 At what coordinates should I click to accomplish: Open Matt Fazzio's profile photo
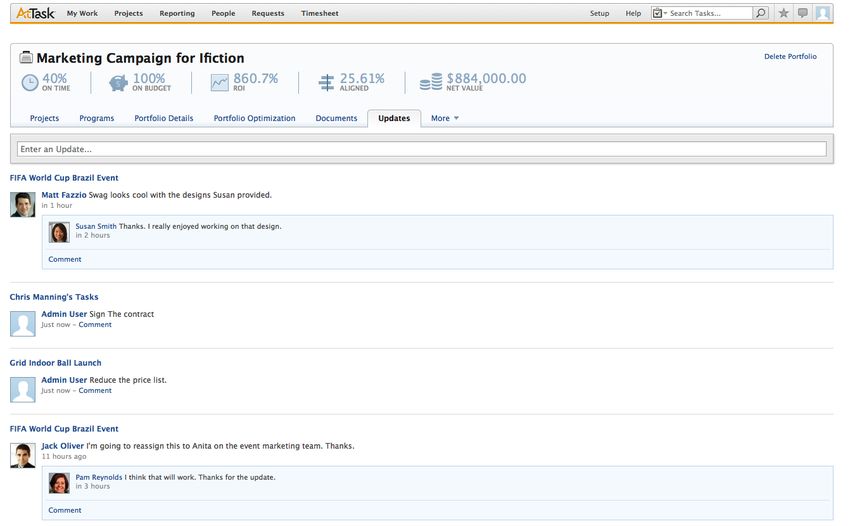[23, 204]
